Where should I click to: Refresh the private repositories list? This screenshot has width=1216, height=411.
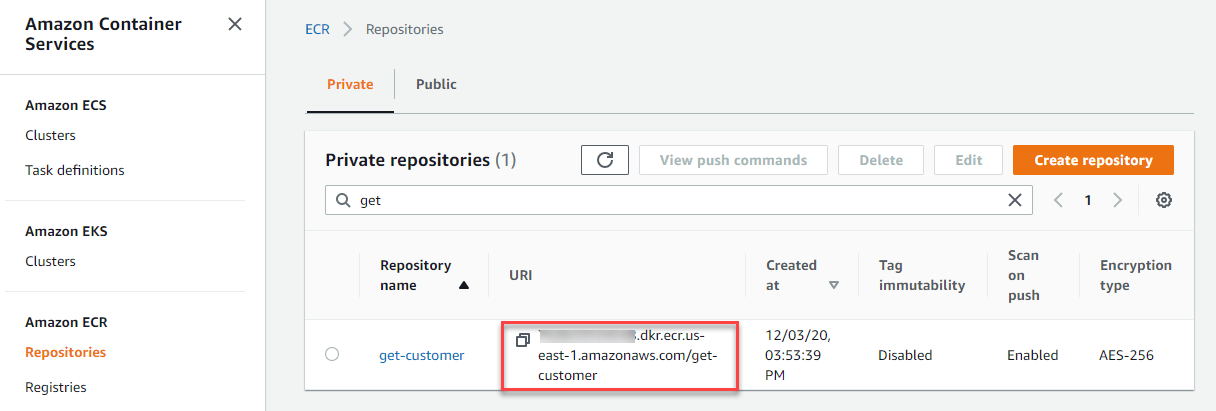604,160
